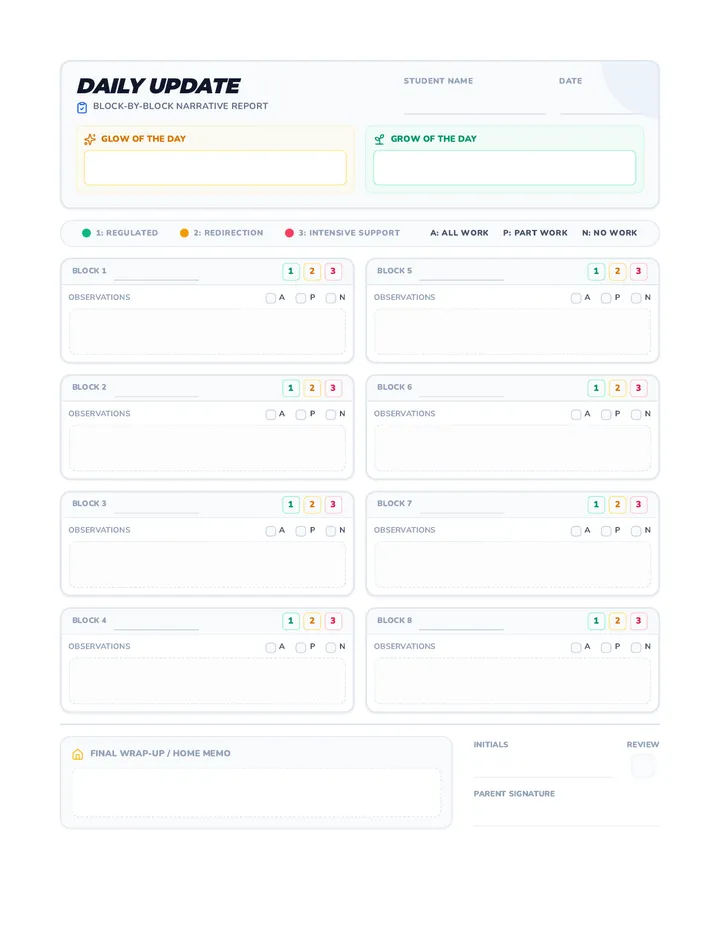720x932 pixels.
Task: Check the A box in Block 5
Action: 576,298
